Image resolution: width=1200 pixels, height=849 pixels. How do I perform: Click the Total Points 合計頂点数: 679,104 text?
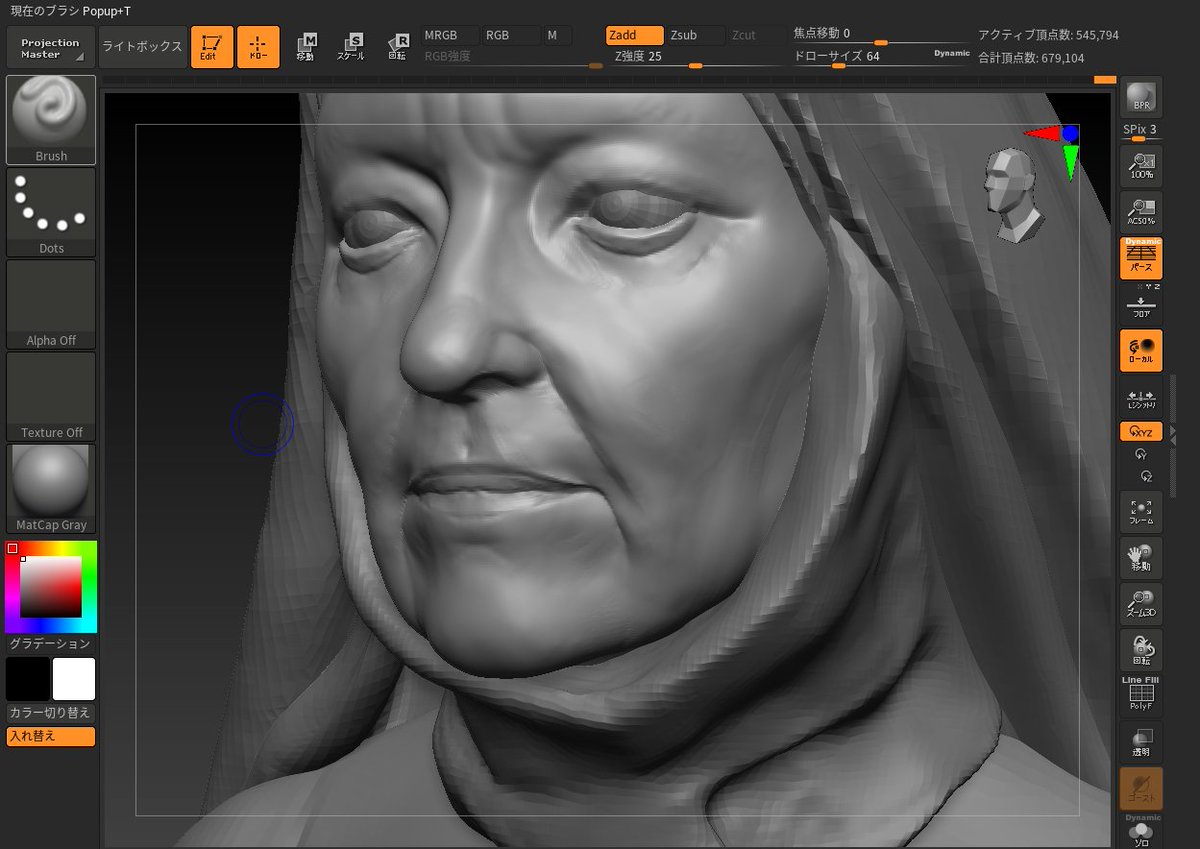pyautogui.click(x=1031, y=58)
